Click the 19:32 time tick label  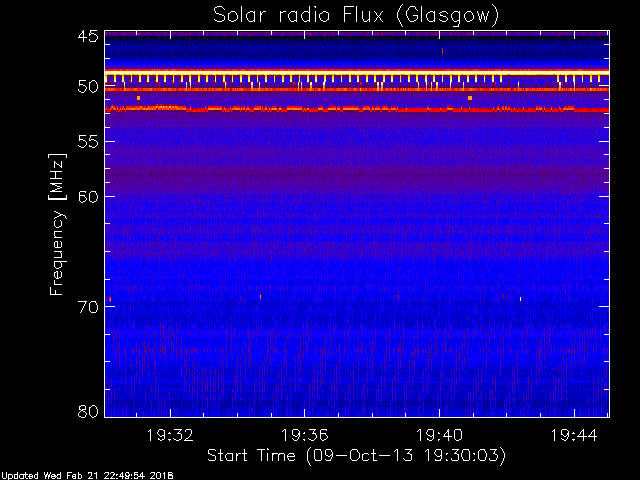[170, 435]
